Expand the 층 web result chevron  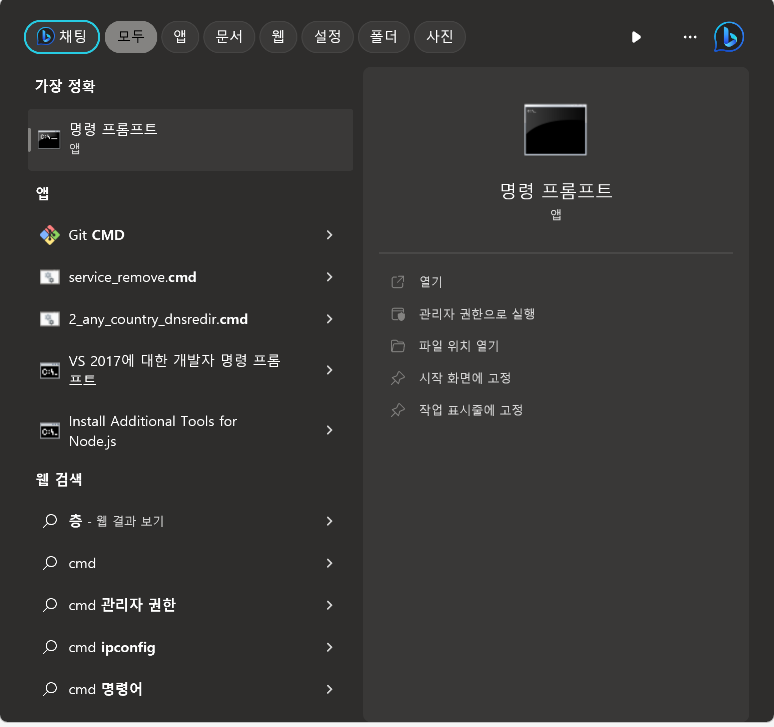coord(329,521)
